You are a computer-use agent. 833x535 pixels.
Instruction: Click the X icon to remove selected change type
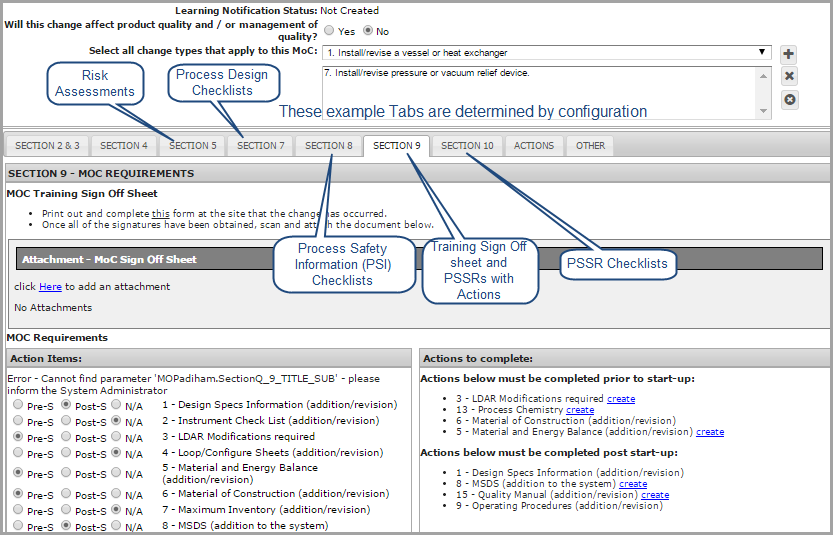coord(789,76)
